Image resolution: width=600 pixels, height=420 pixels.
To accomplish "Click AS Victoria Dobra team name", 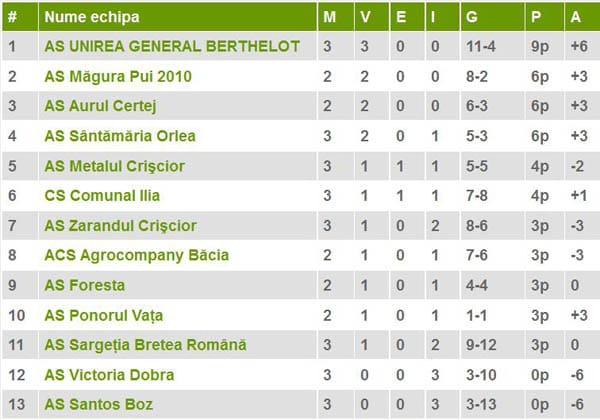I will coord(109,375).
